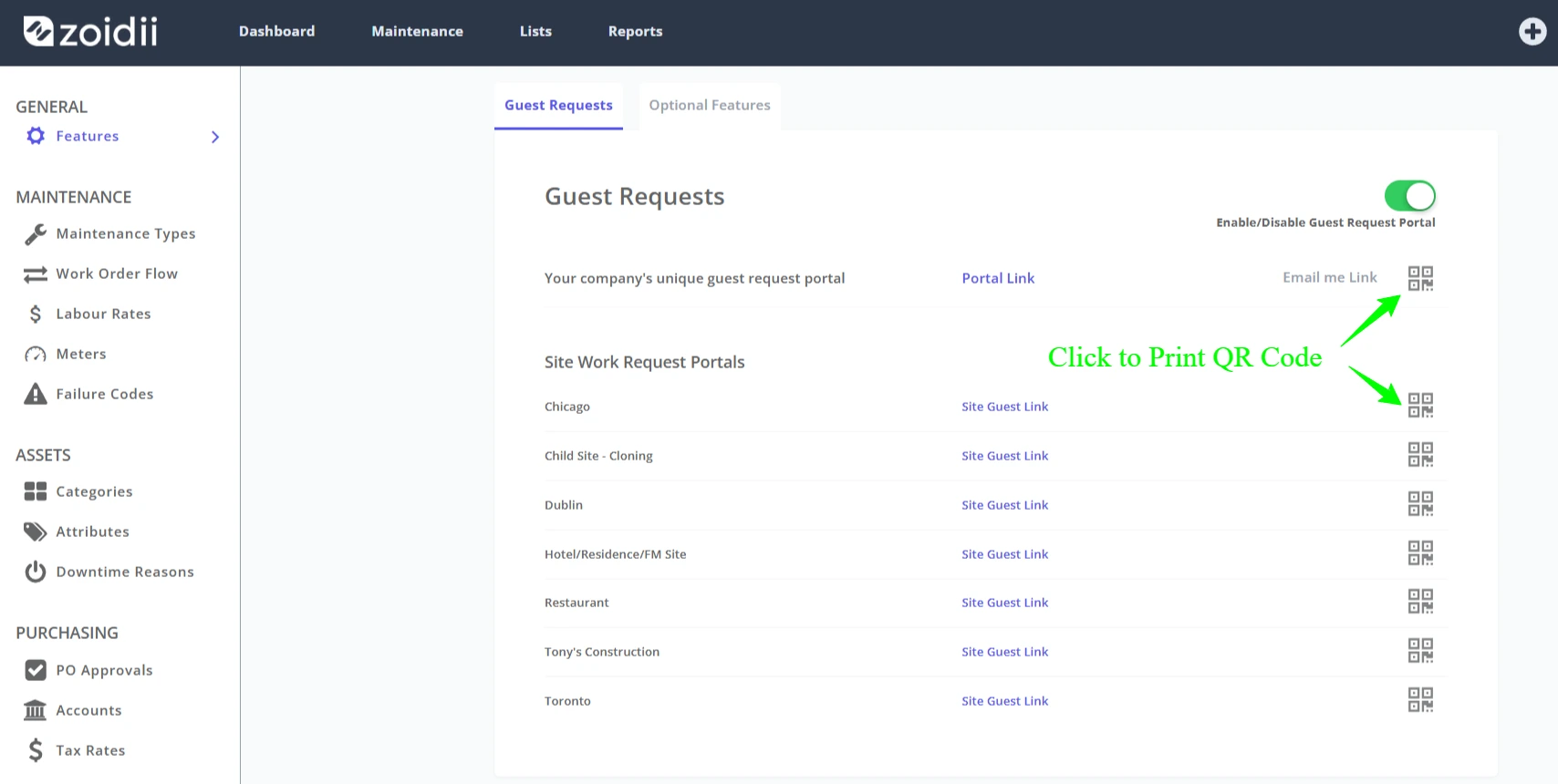
Task: Open the Reports menu
Action: coord(635,32)
